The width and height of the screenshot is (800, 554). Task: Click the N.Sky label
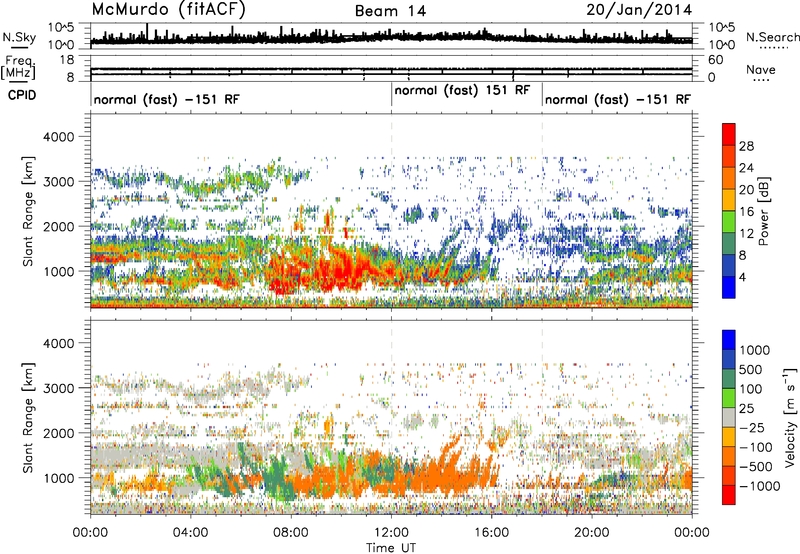point(19,37)
